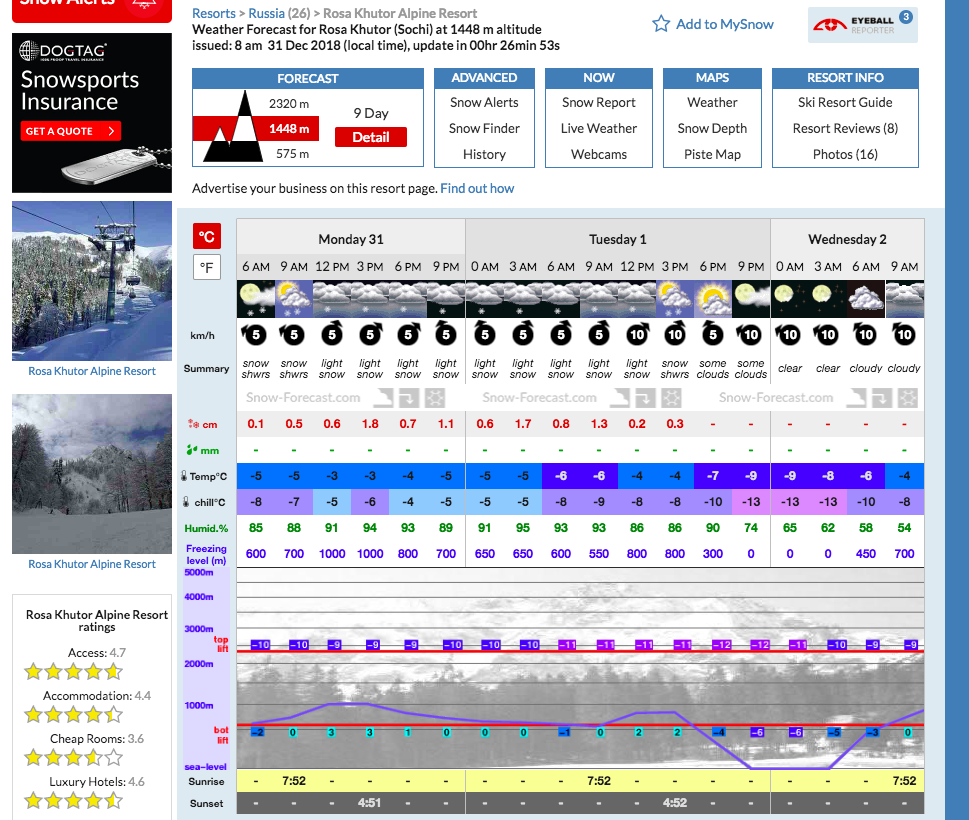
Task: Click Add to MySnow link
Action: tap(725, 24)
